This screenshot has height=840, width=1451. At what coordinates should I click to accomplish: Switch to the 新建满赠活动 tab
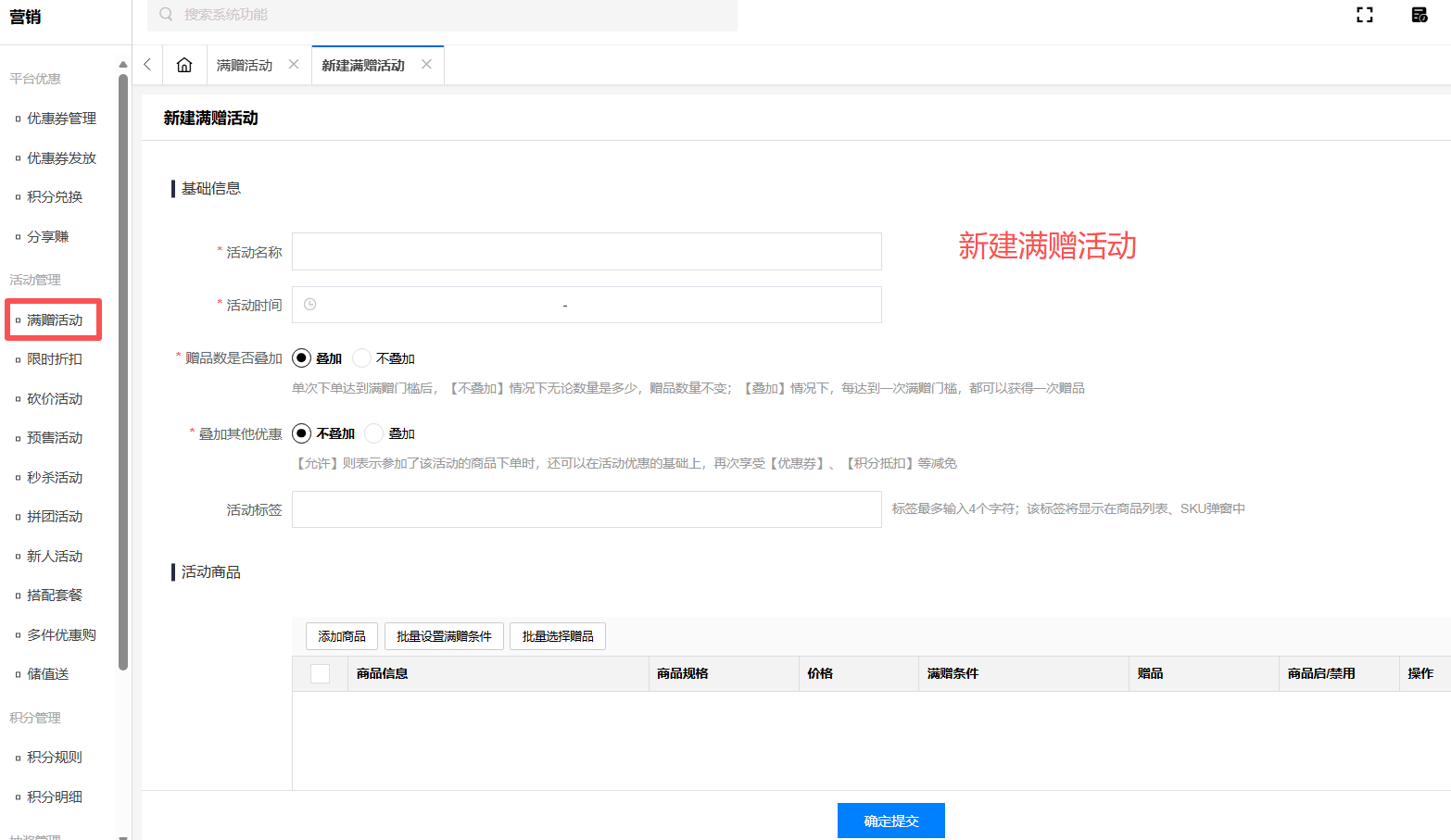click(363, 65)
